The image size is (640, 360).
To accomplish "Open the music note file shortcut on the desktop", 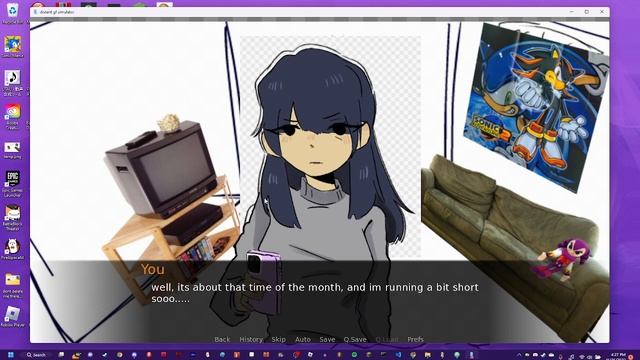I will click(13, 82).
